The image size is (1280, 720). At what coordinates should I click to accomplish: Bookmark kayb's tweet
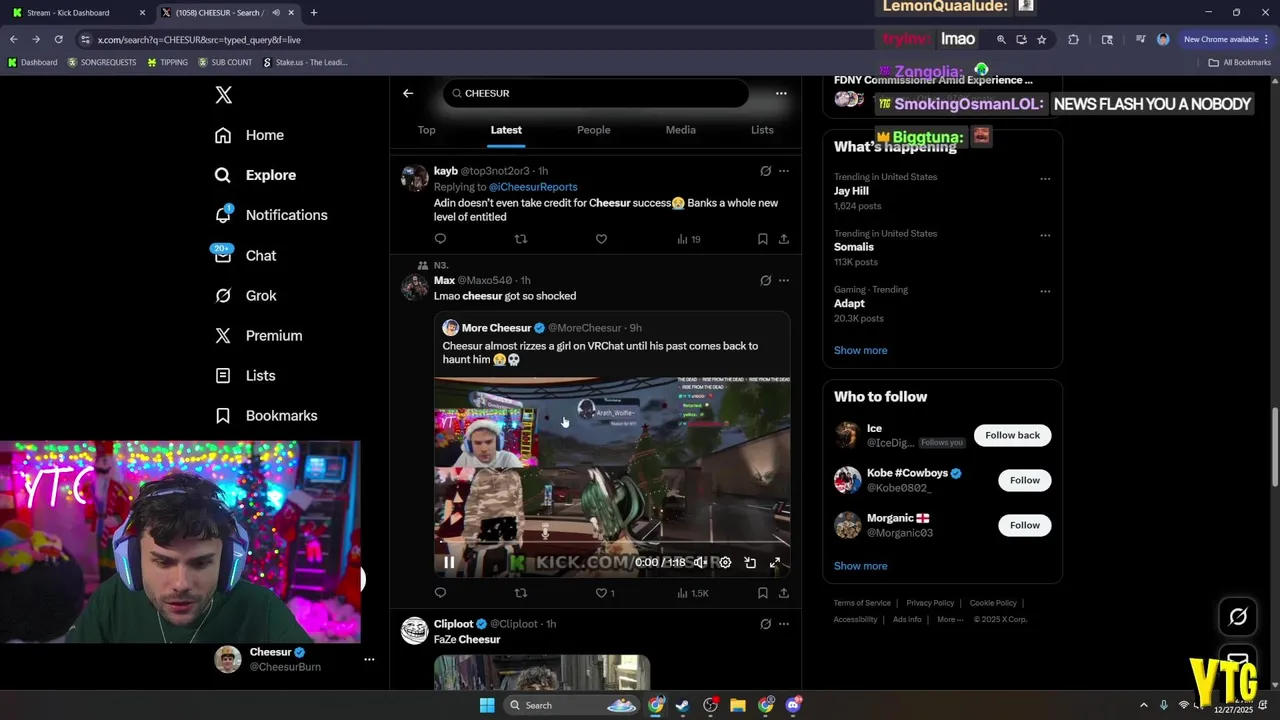[762, 239]
